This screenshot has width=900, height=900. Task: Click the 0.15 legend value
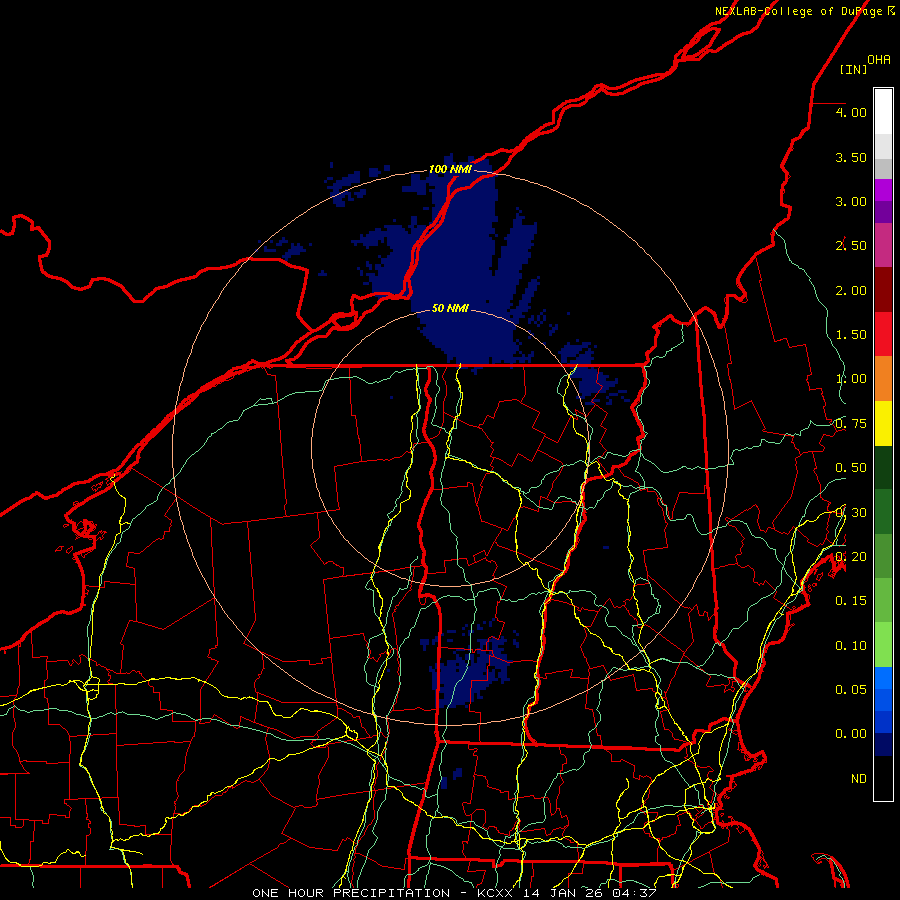(x=851, y=601)
